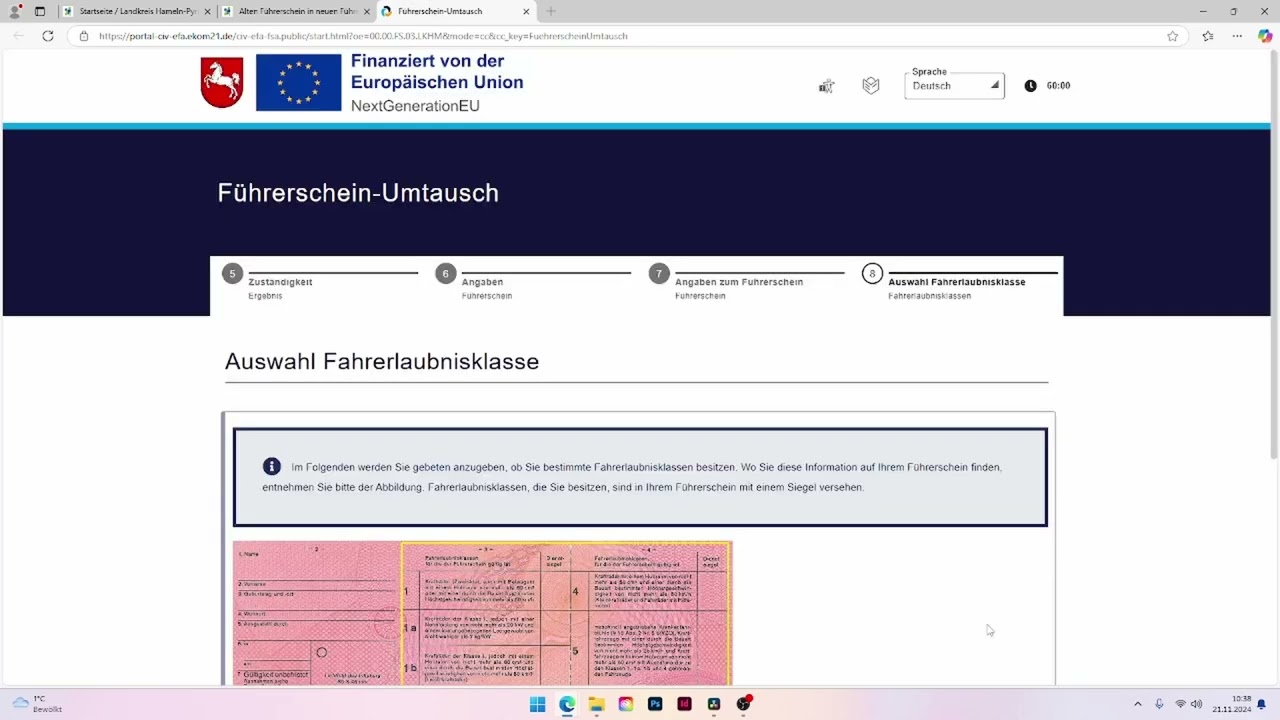Screen dimensions: 1280x720
Task: Open the sign language info icon
Action: click(826, 86)
